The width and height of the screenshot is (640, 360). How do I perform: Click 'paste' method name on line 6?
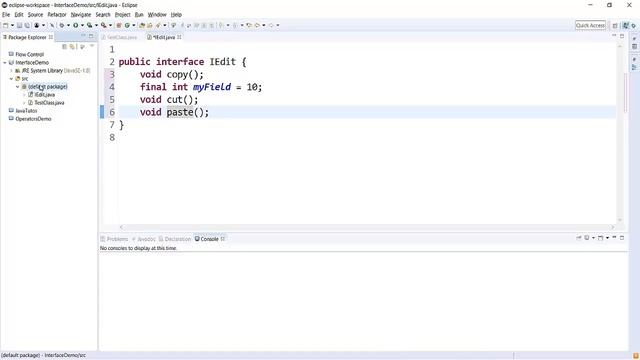[x=180, y=112]
